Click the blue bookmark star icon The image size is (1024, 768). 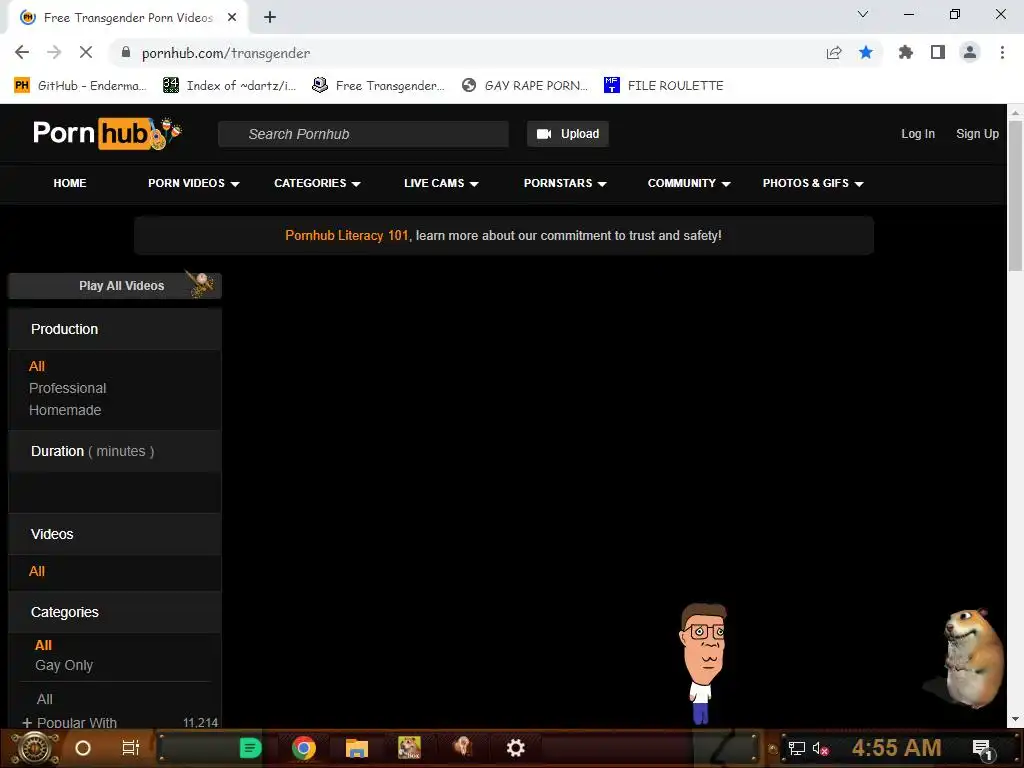click(866, 52)
